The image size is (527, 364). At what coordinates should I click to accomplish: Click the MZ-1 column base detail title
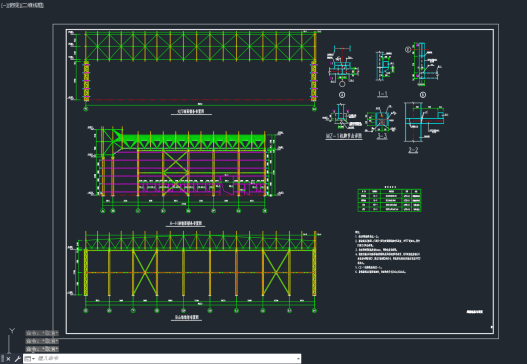click(344, 136)
